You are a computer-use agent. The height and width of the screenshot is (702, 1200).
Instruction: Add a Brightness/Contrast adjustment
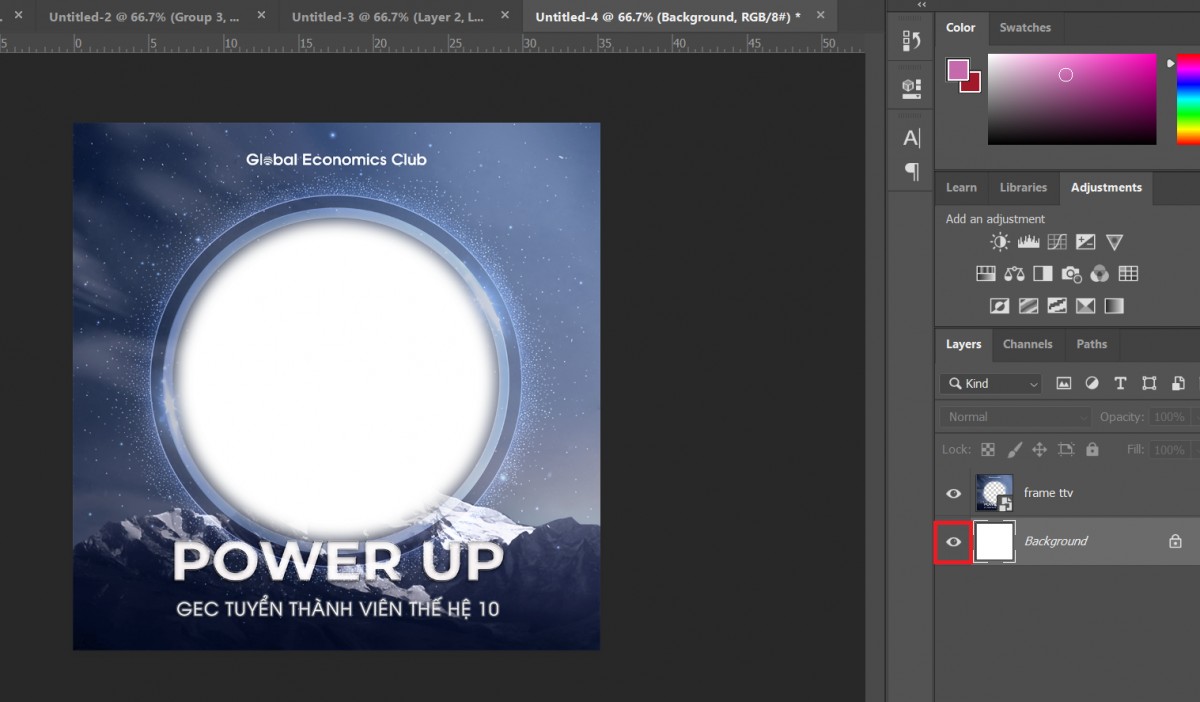999,242
